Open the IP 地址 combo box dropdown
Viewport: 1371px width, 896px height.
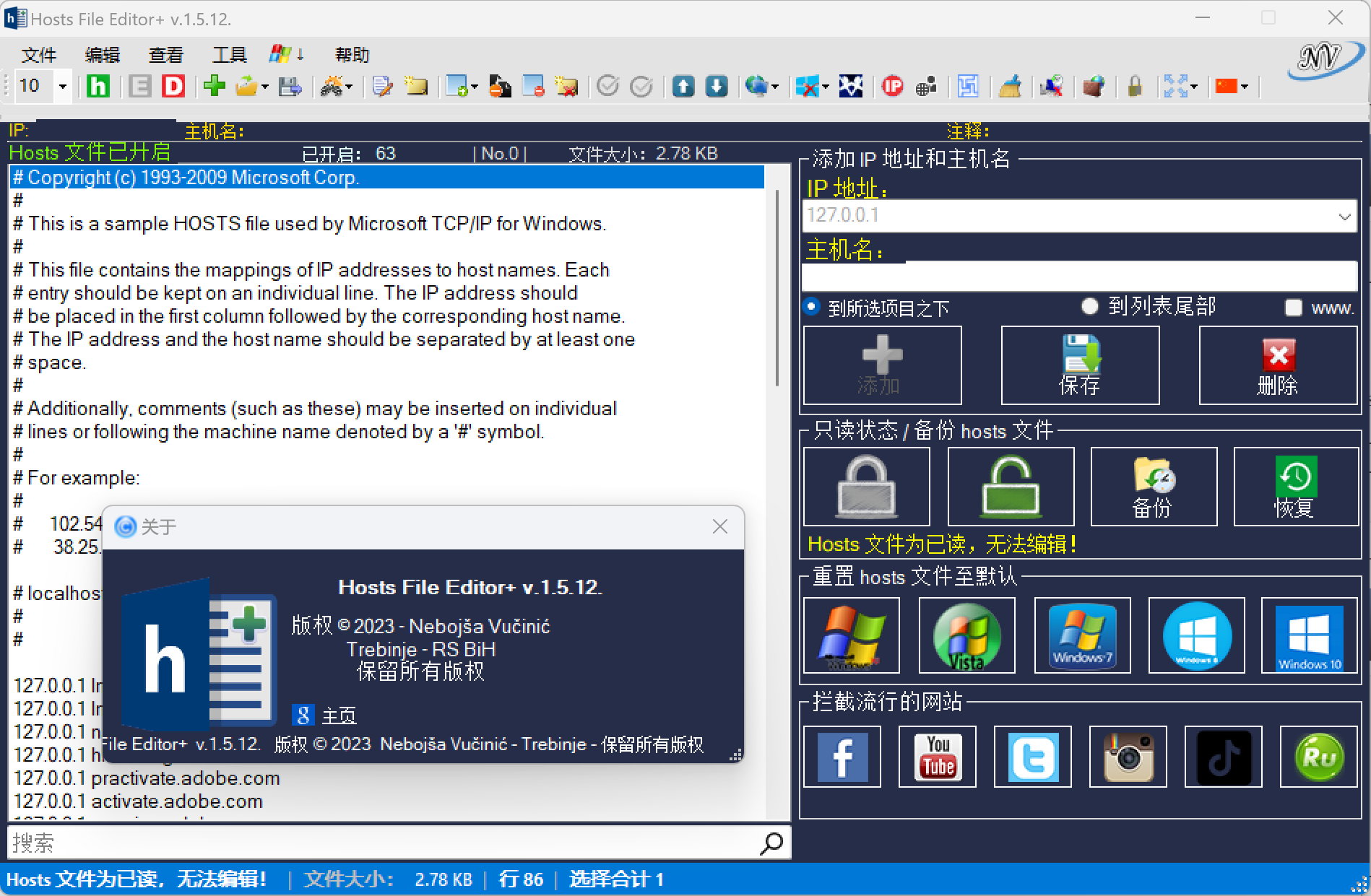[x=1344, y=216]
